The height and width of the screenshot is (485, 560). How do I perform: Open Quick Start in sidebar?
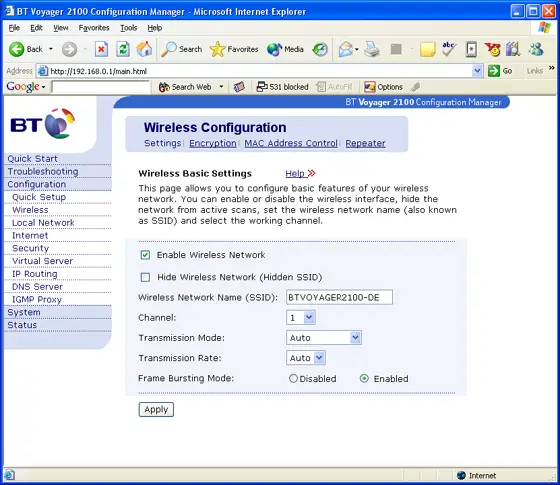[32, 159]
